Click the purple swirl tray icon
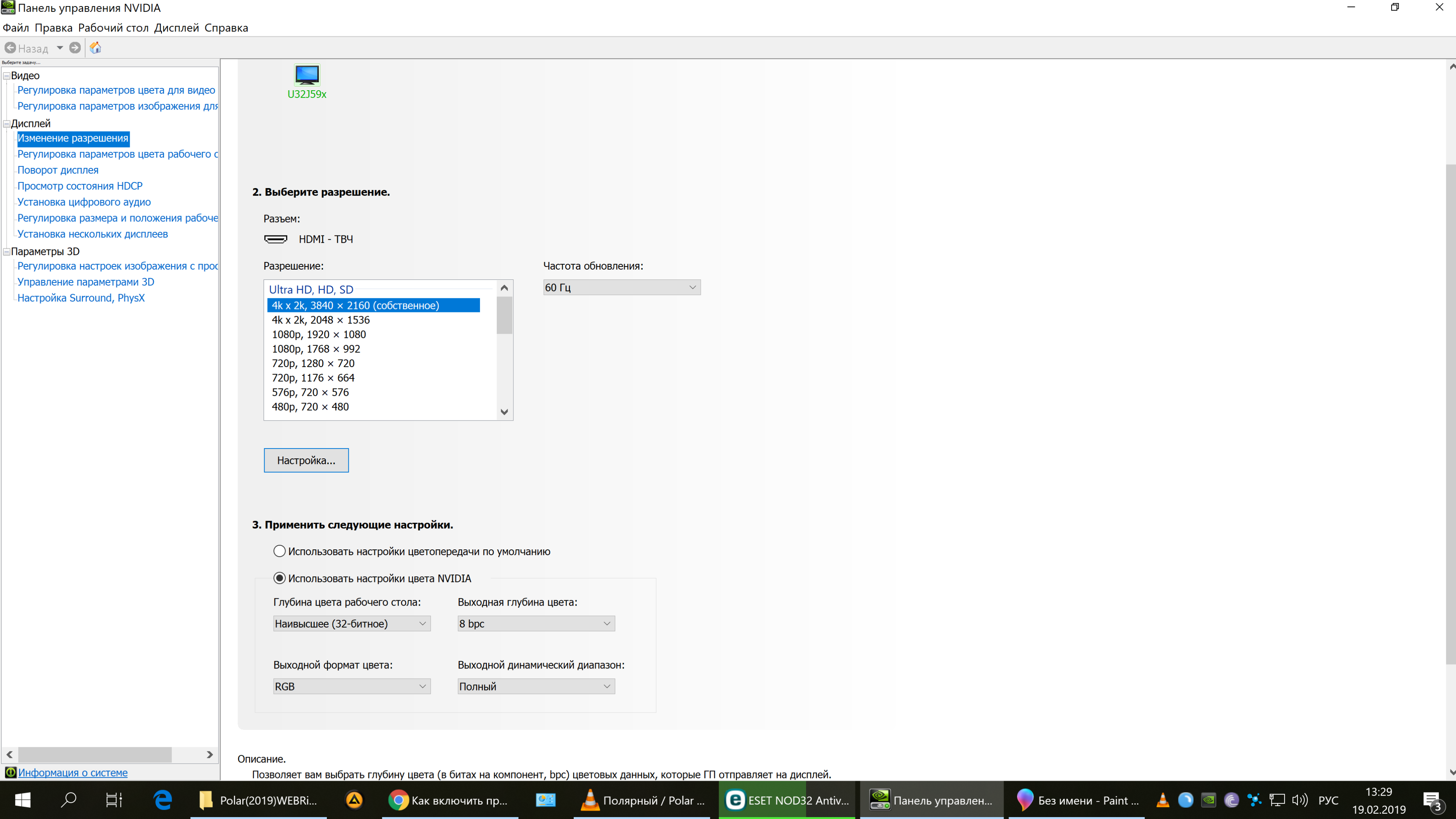Image resolution: width=1456 pixels, height=819 pixels. click(1231, 800)
